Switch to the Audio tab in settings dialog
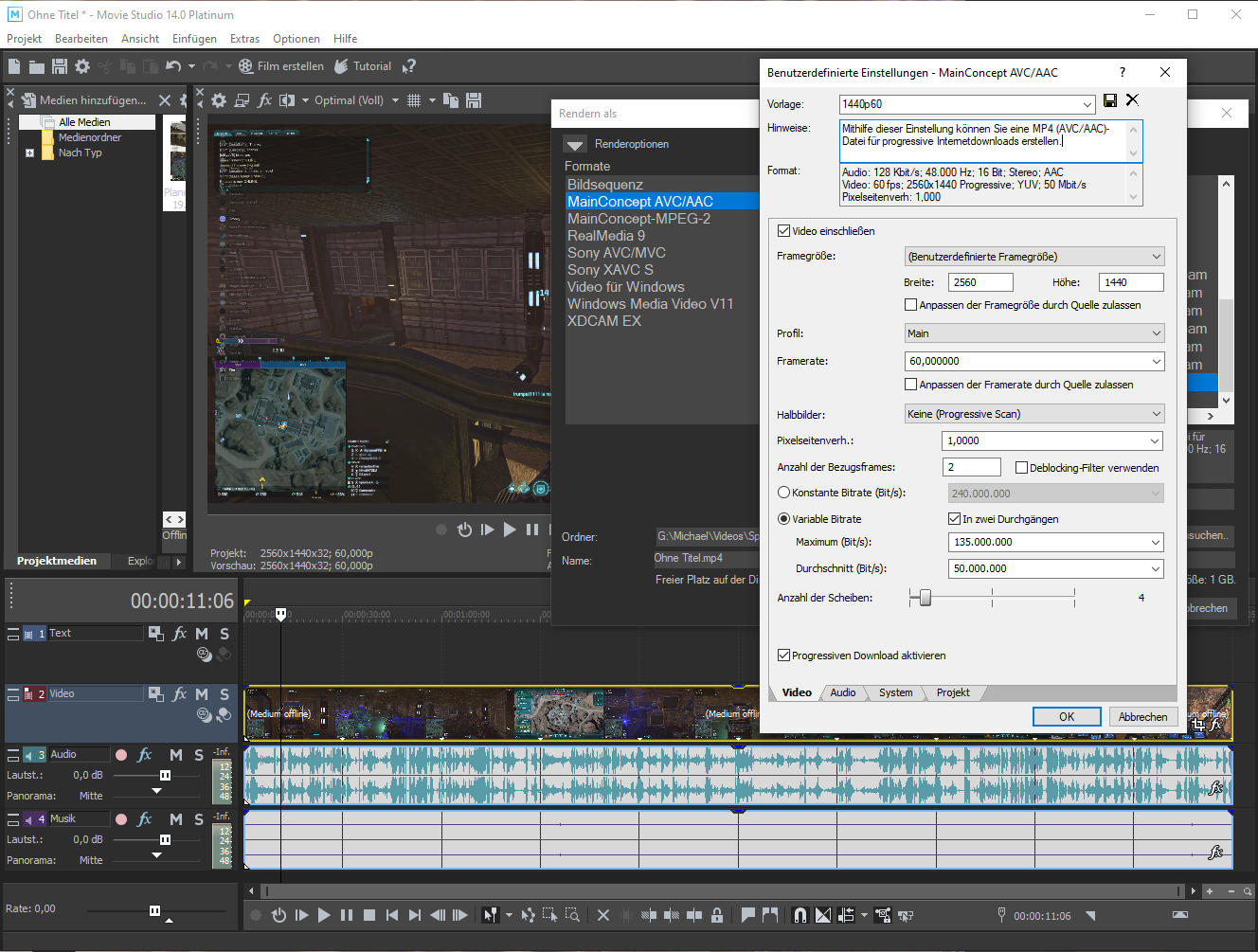The image size is (1258, 952). [843, 692]
